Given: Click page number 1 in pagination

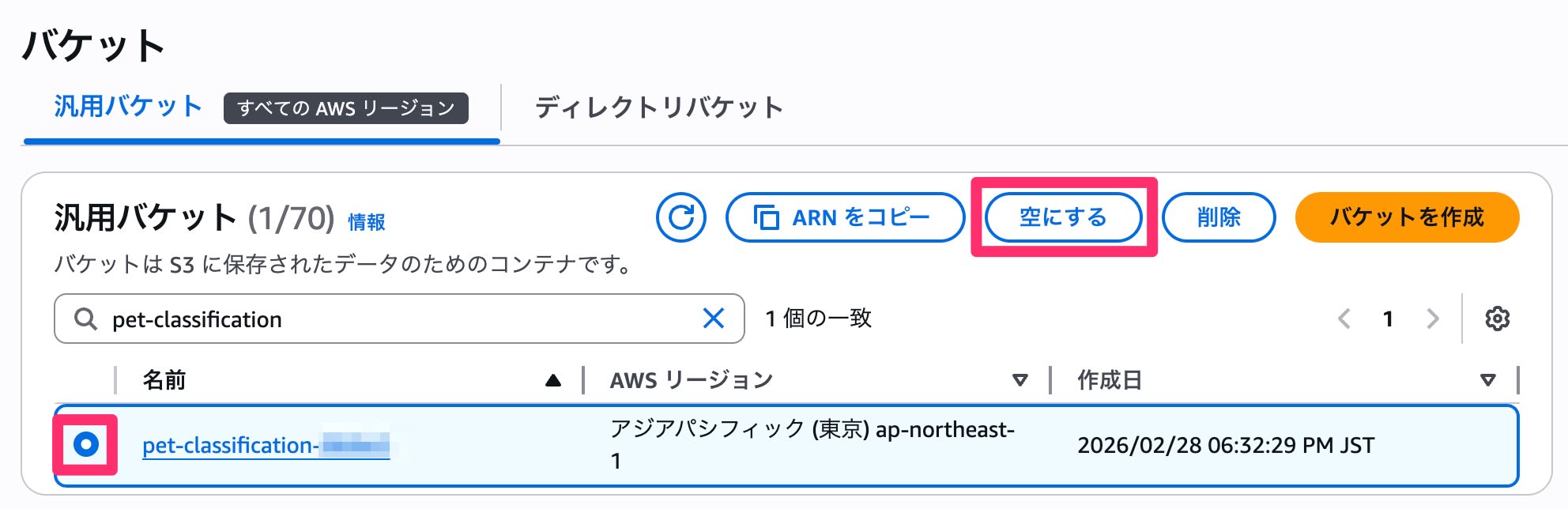Looking at the screenshot, I should (1388, 319).
